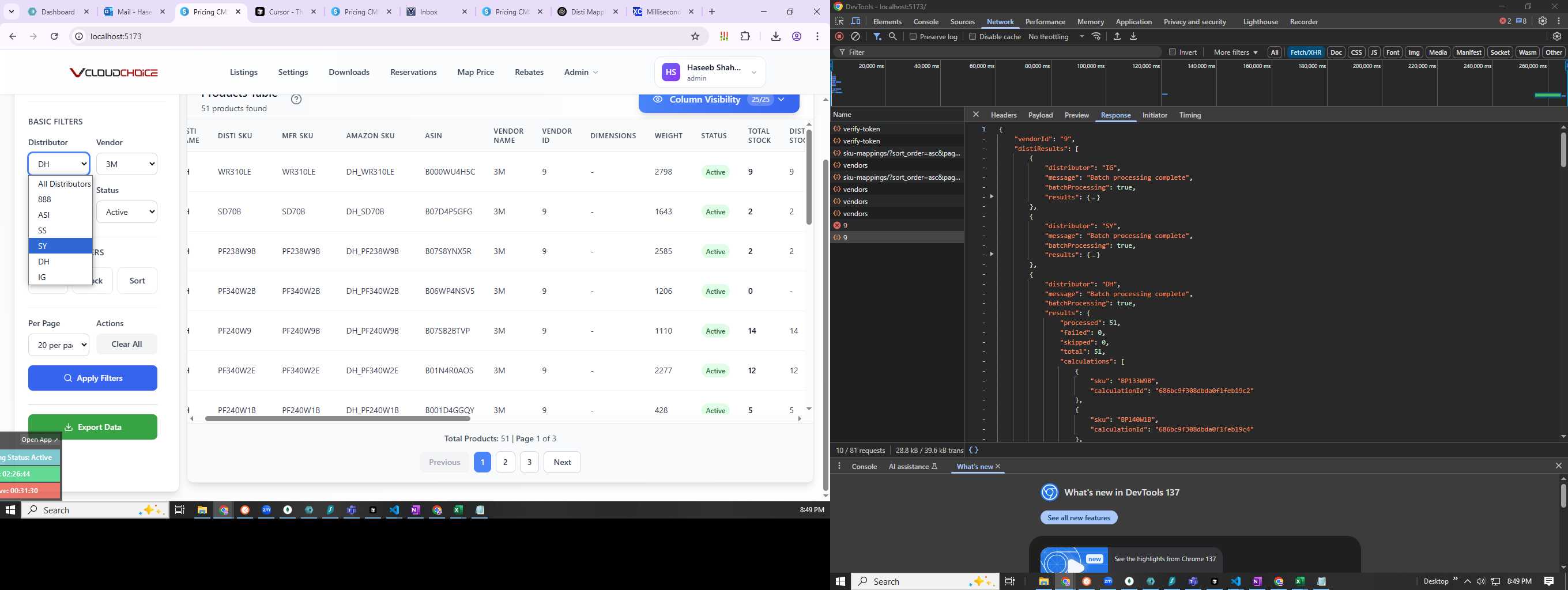Image resolution: width=1568 pixels, height=590 pixels.
Task: Bookmark this page with the star icon
Action: tap(695, 36)
